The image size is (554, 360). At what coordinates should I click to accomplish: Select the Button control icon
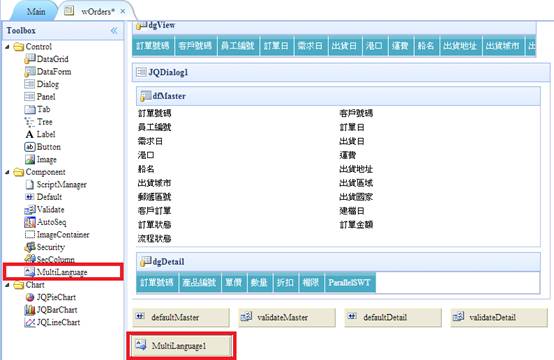pos(30,147)
